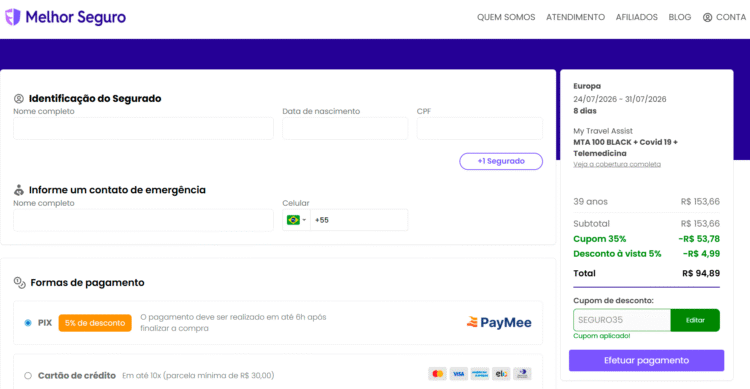Image resolution: width=750 pixels, height=389 pixels.
Task: Click the 5% de desconto orange badge
Action: pyautogui.click(x=95, y=323)
